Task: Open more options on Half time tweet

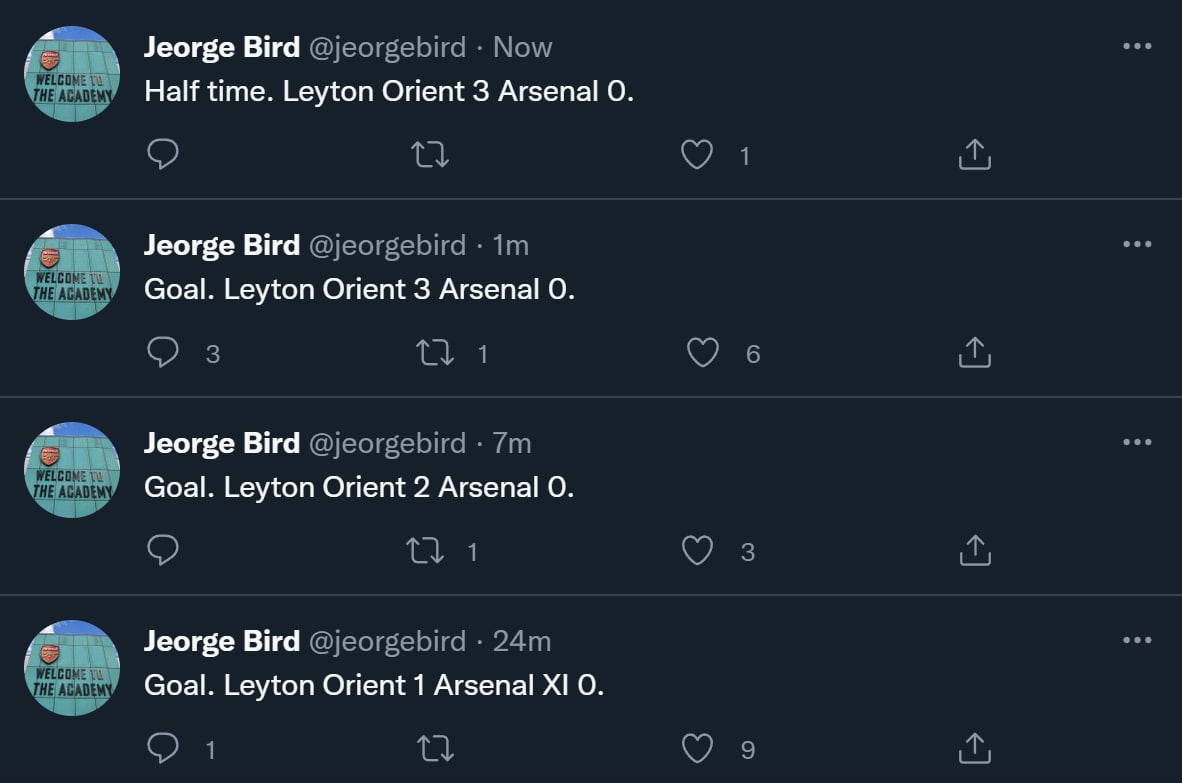Action: (x=1137, y=46)
